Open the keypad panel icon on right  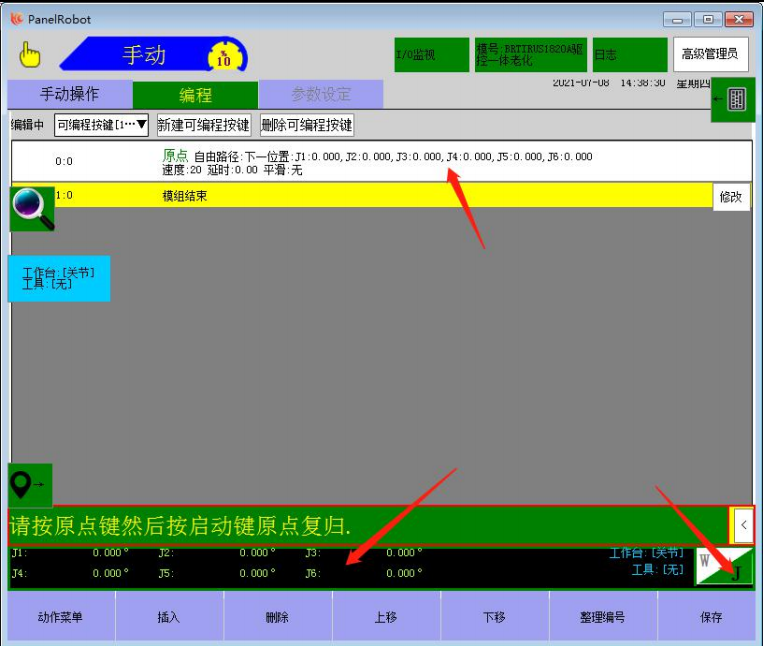pos(733,99)
